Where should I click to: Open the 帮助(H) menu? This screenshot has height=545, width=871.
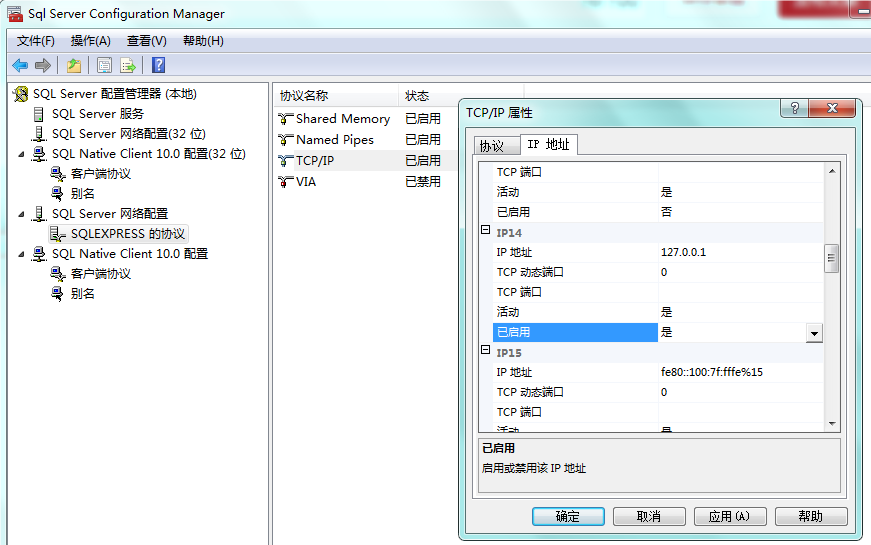203,41
